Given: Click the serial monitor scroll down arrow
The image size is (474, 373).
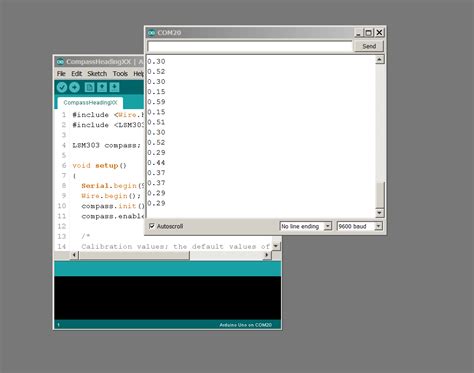Looking at the screenshot, I should pyautogui.click(x=380, y=213).
